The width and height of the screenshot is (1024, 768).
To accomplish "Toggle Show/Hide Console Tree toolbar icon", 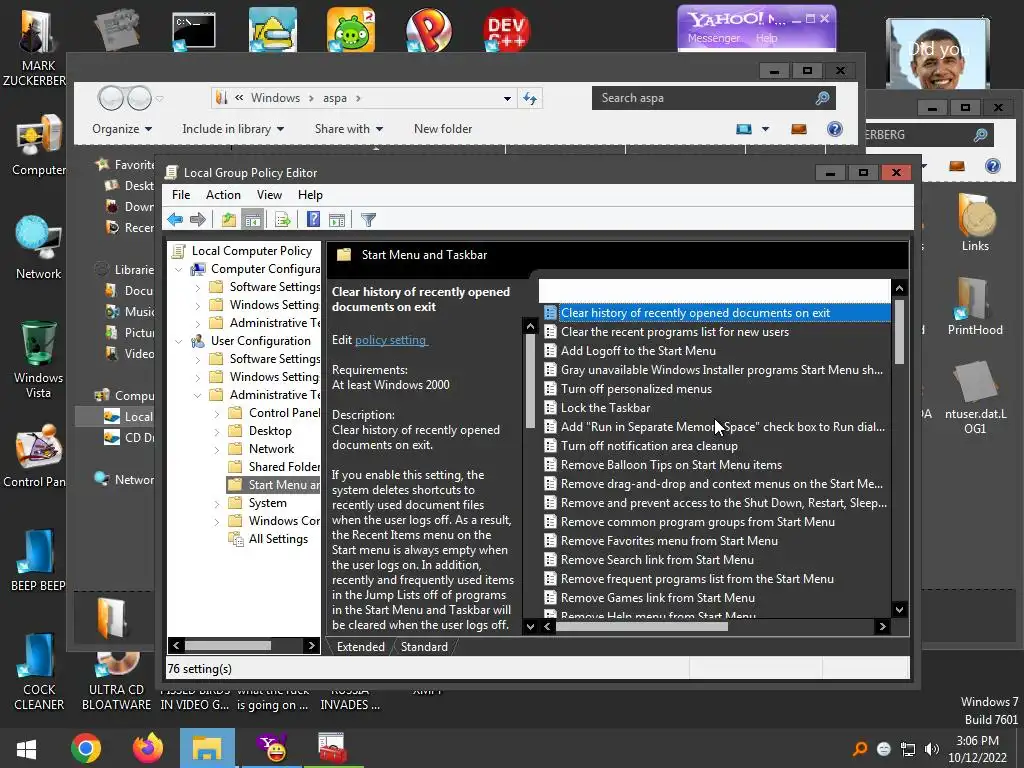I will point(252,220).
